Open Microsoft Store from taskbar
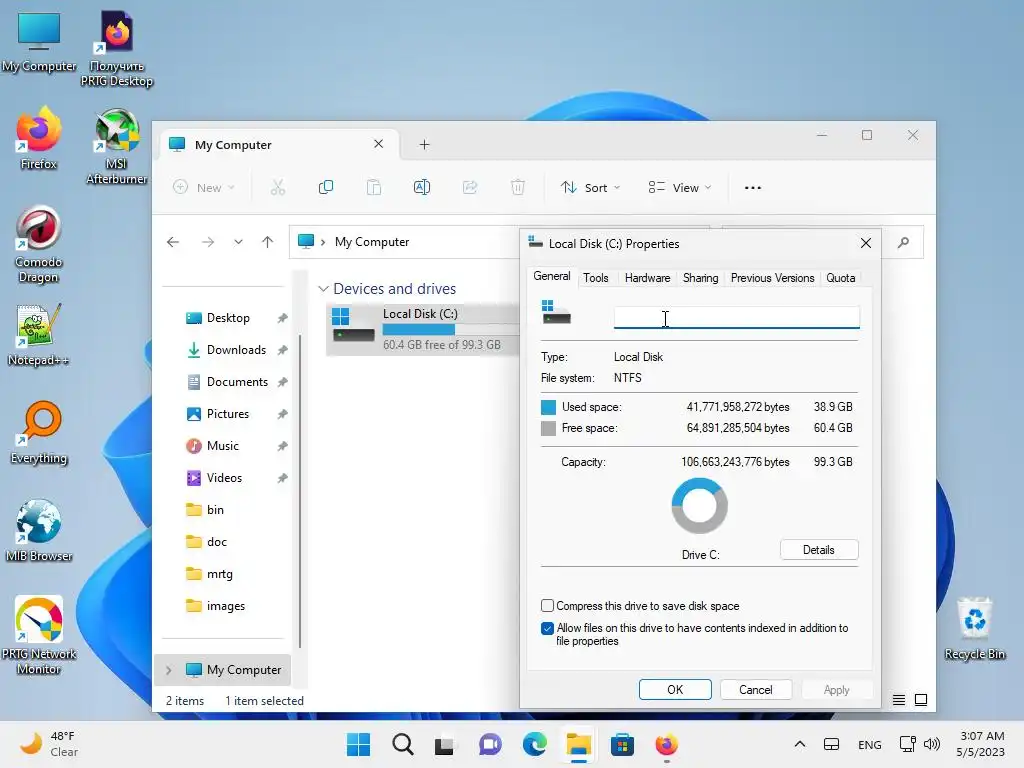Screen dimensions: 1024x768 point(622,744)
